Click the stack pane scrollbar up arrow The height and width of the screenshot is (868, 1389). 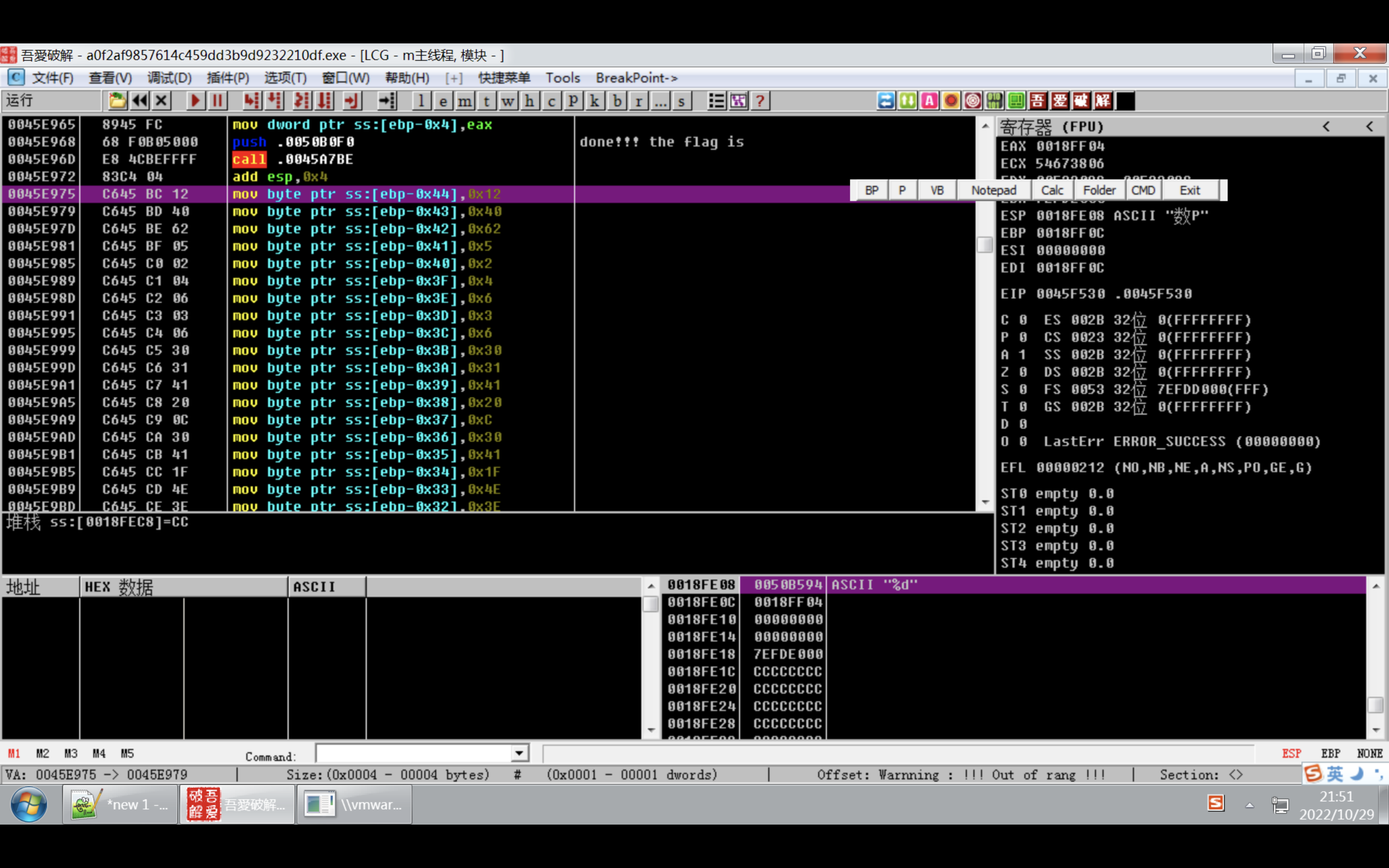(x=1376, y=585)
